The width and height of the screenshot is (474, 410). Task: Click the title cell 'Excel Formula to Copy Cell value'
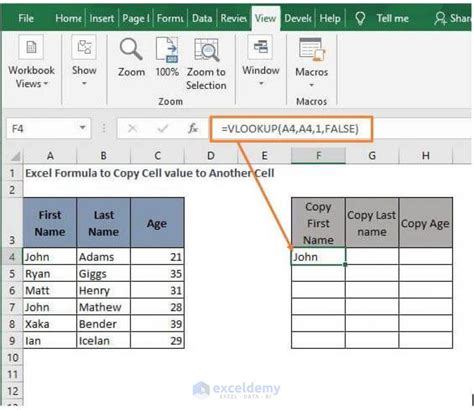coord(150,173)
